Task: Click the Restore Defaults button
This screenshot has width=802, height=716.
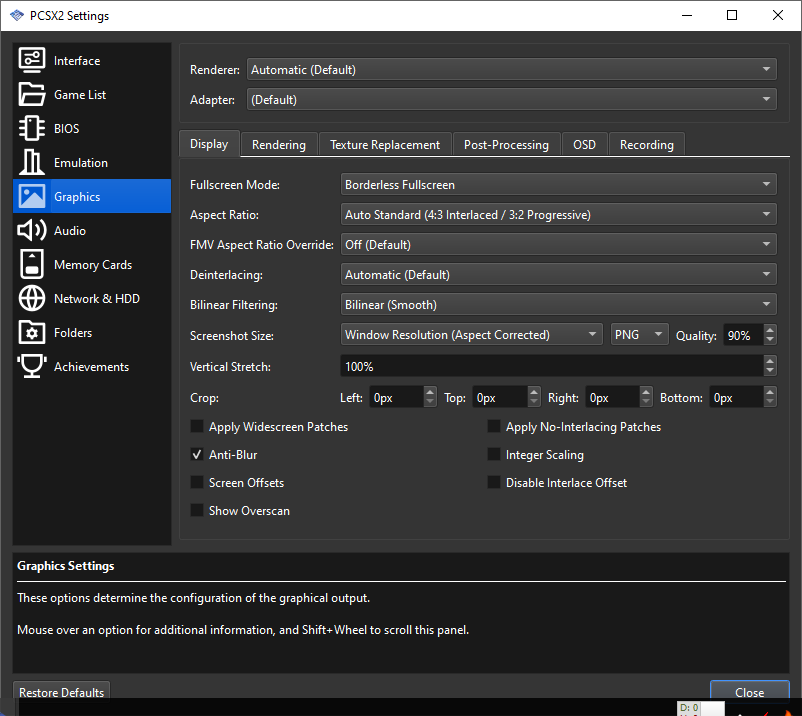Action: click(61, 692)
